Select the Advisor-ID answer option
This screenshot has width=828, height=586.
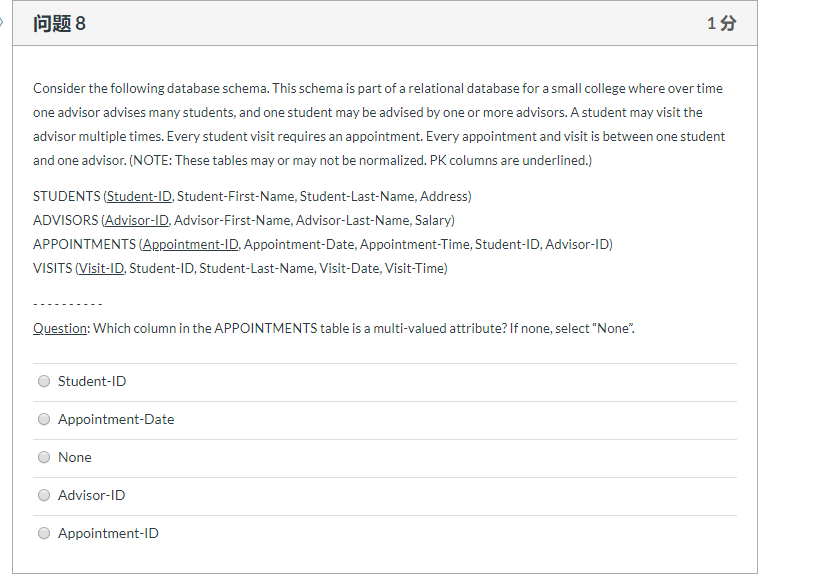(43, 495)
